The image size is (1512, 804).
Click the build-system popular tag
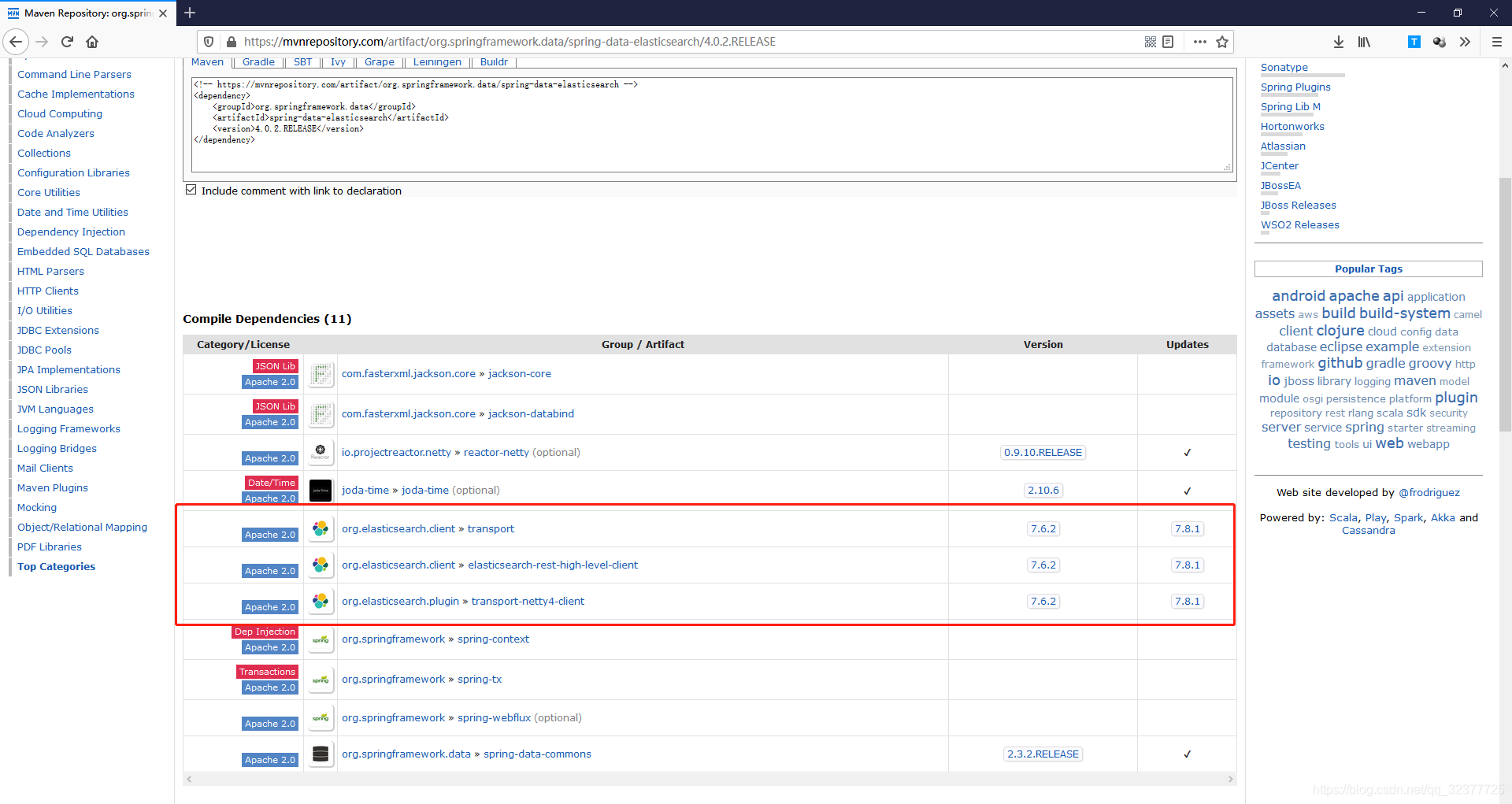(x=1404, y=313)
